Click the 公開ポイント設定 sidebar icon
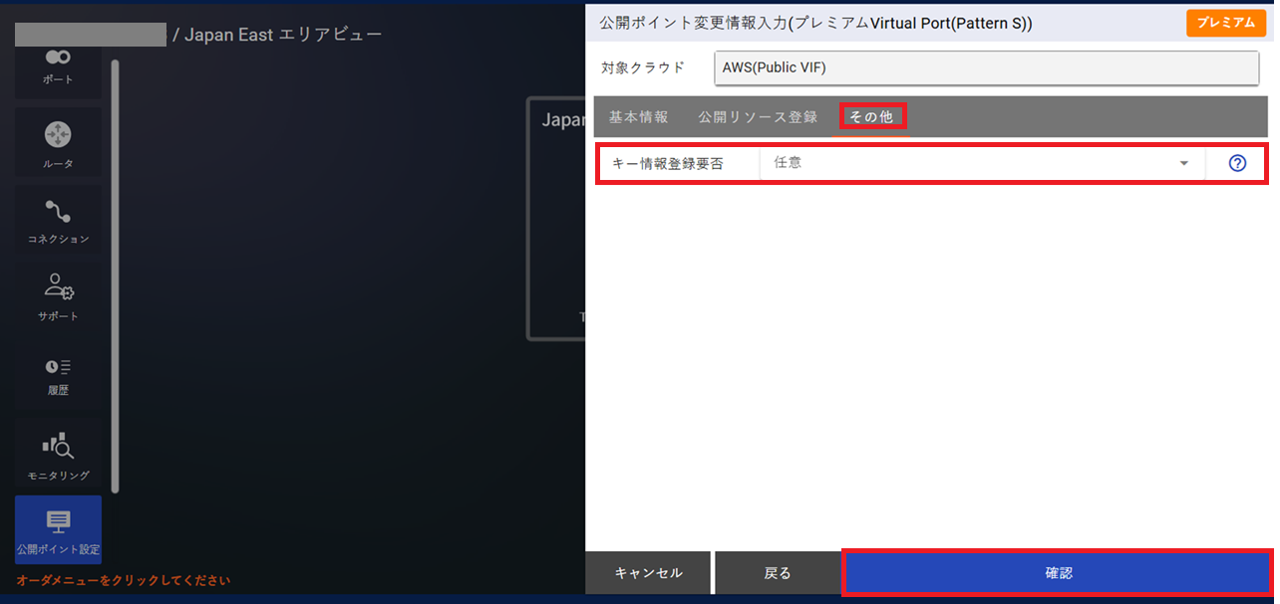The height and width of the screenshot is (604, 1280). point(57,529)
